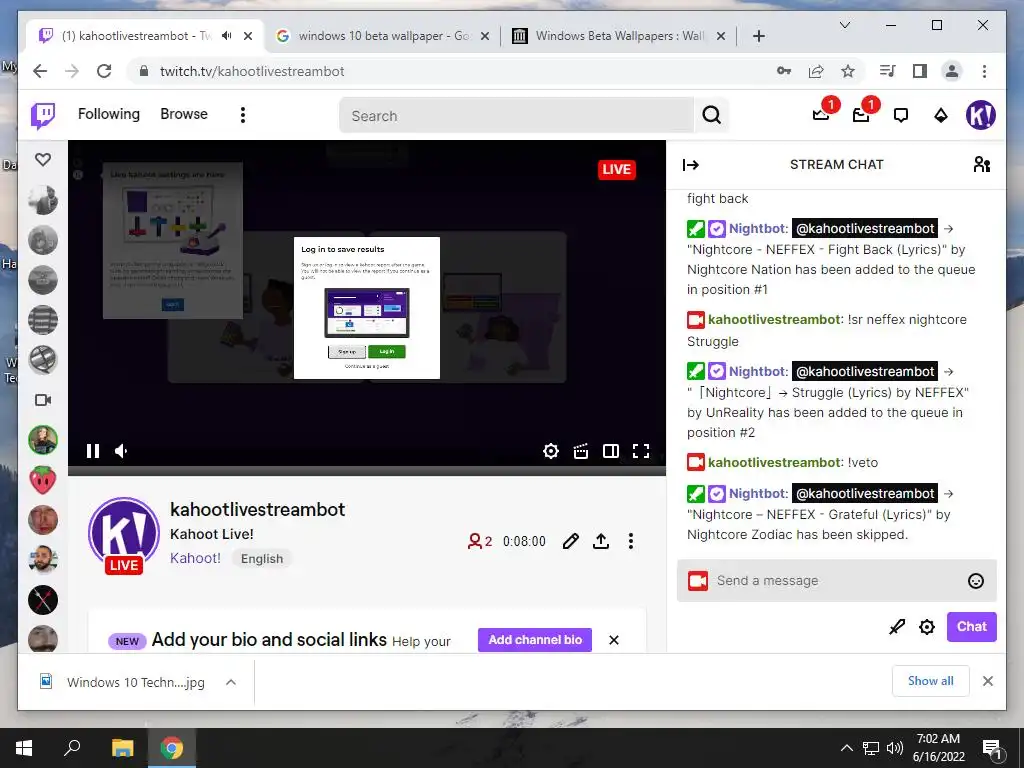Open the Chrome tab search chevron
Viewport: 1024px width, 768px height.
(844, 25)
